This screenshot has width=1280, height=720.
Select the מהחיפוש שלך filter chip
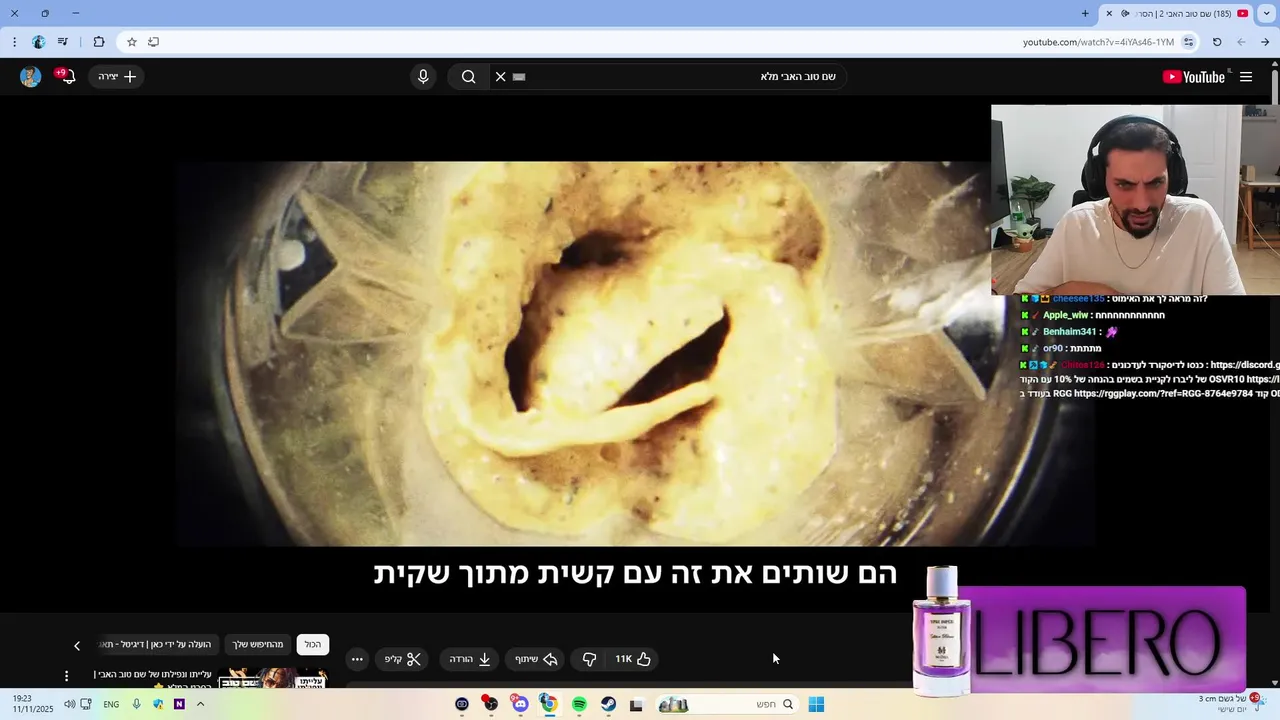[x=258, y=645]
